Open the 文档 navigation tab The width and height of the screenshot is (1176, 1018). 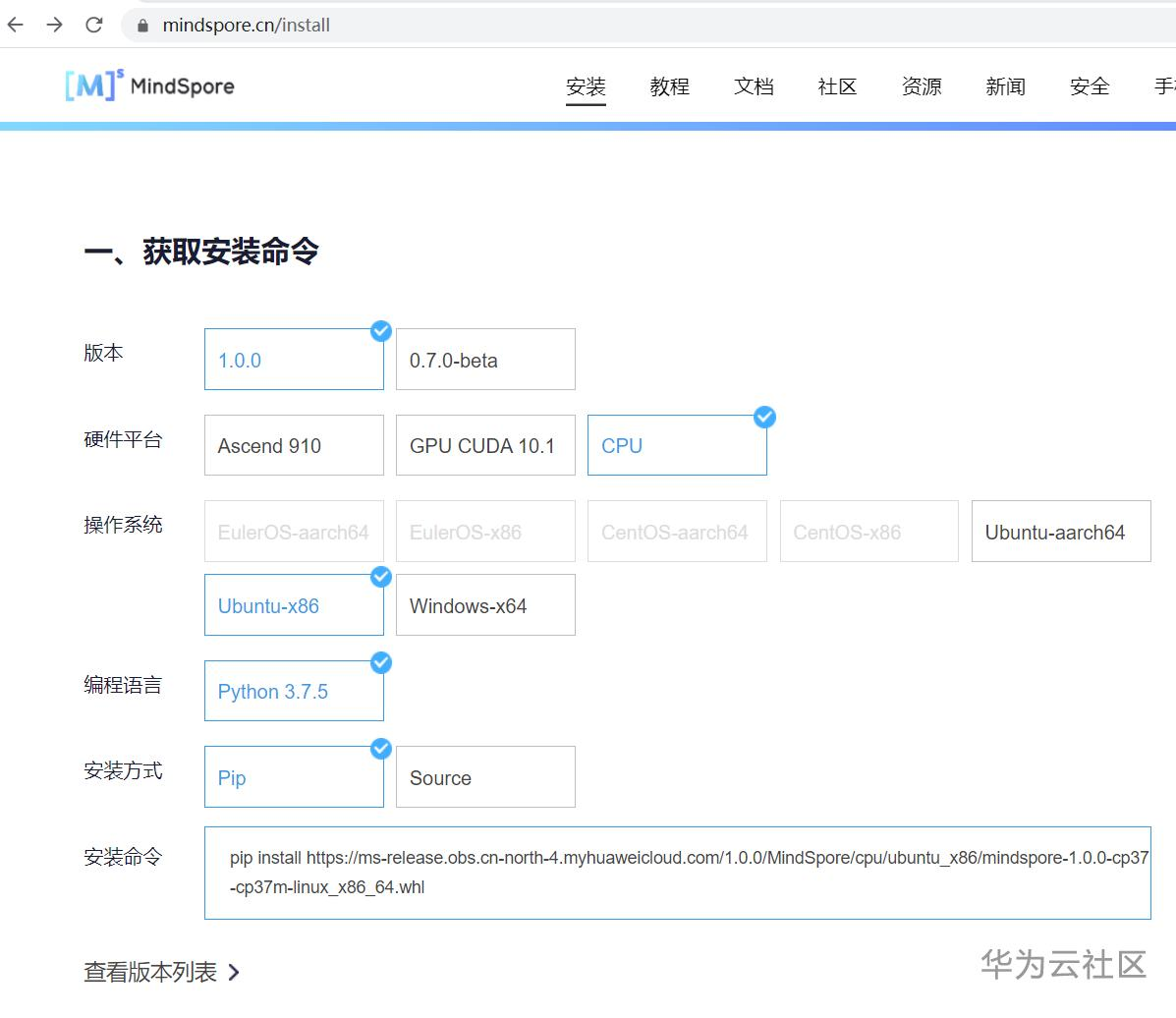tap(754, 87)
